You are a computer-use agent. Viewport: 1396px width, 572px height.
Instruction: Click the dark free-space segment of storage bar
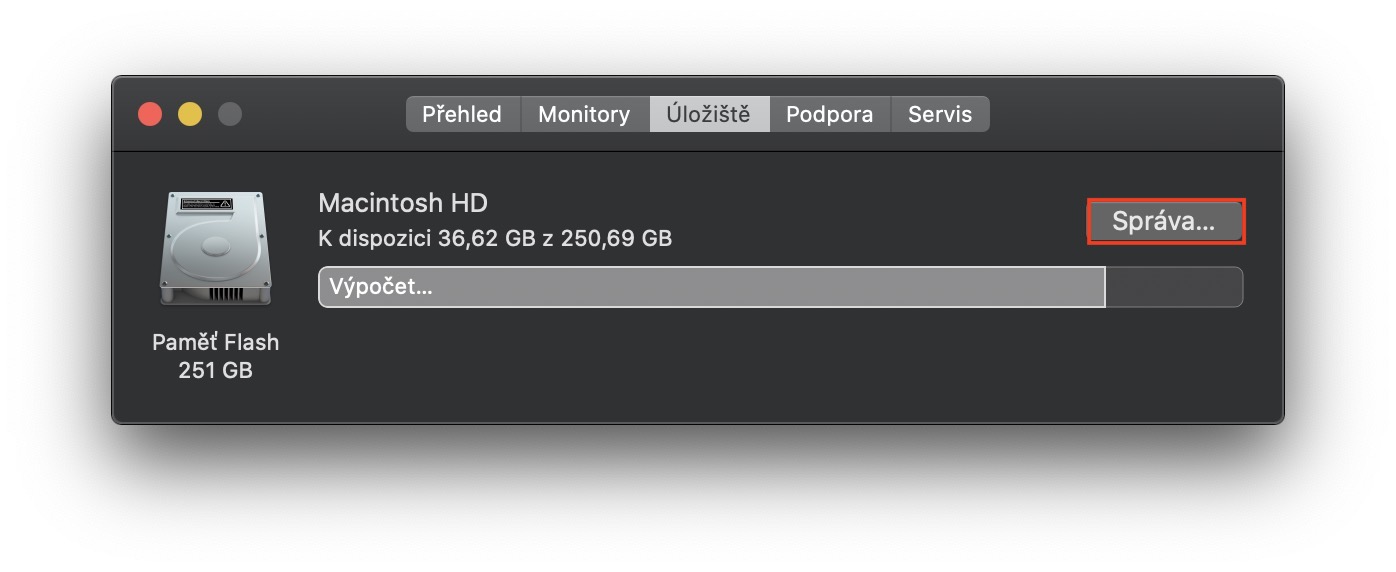[x=1173, y=288]
